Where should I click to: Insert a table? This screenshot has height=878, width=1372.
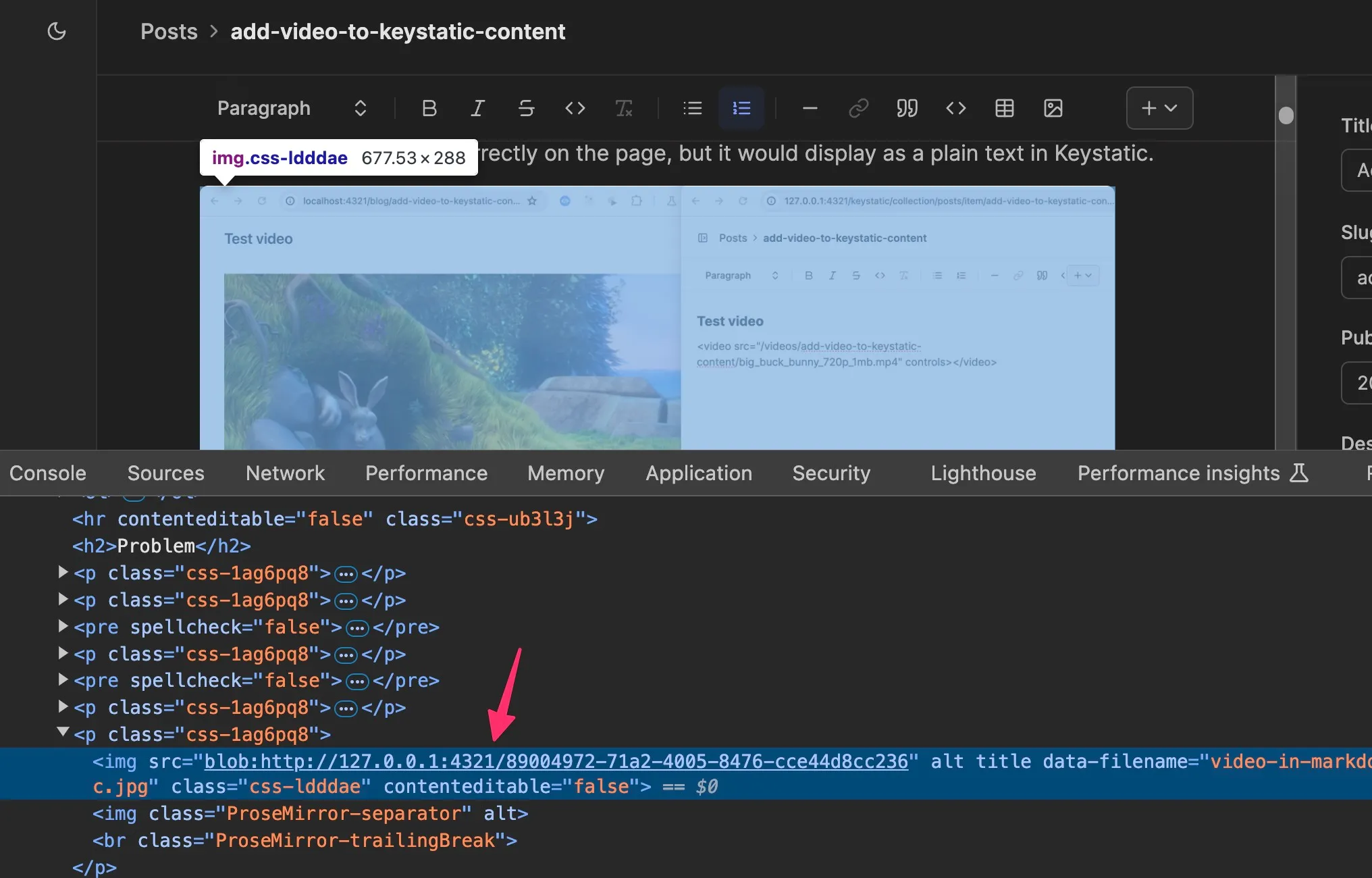pos(1004,108)
